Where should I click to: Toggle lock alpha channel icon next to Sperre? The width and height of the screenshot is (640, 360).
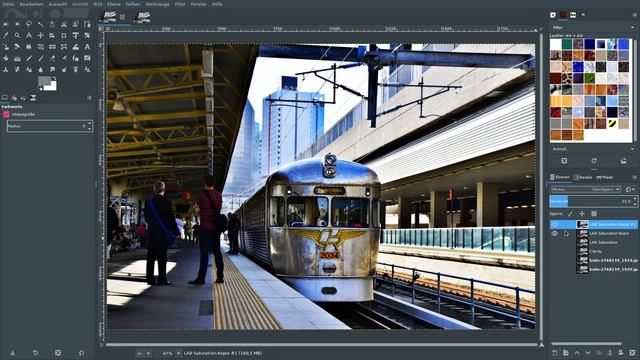pos(593,213)
